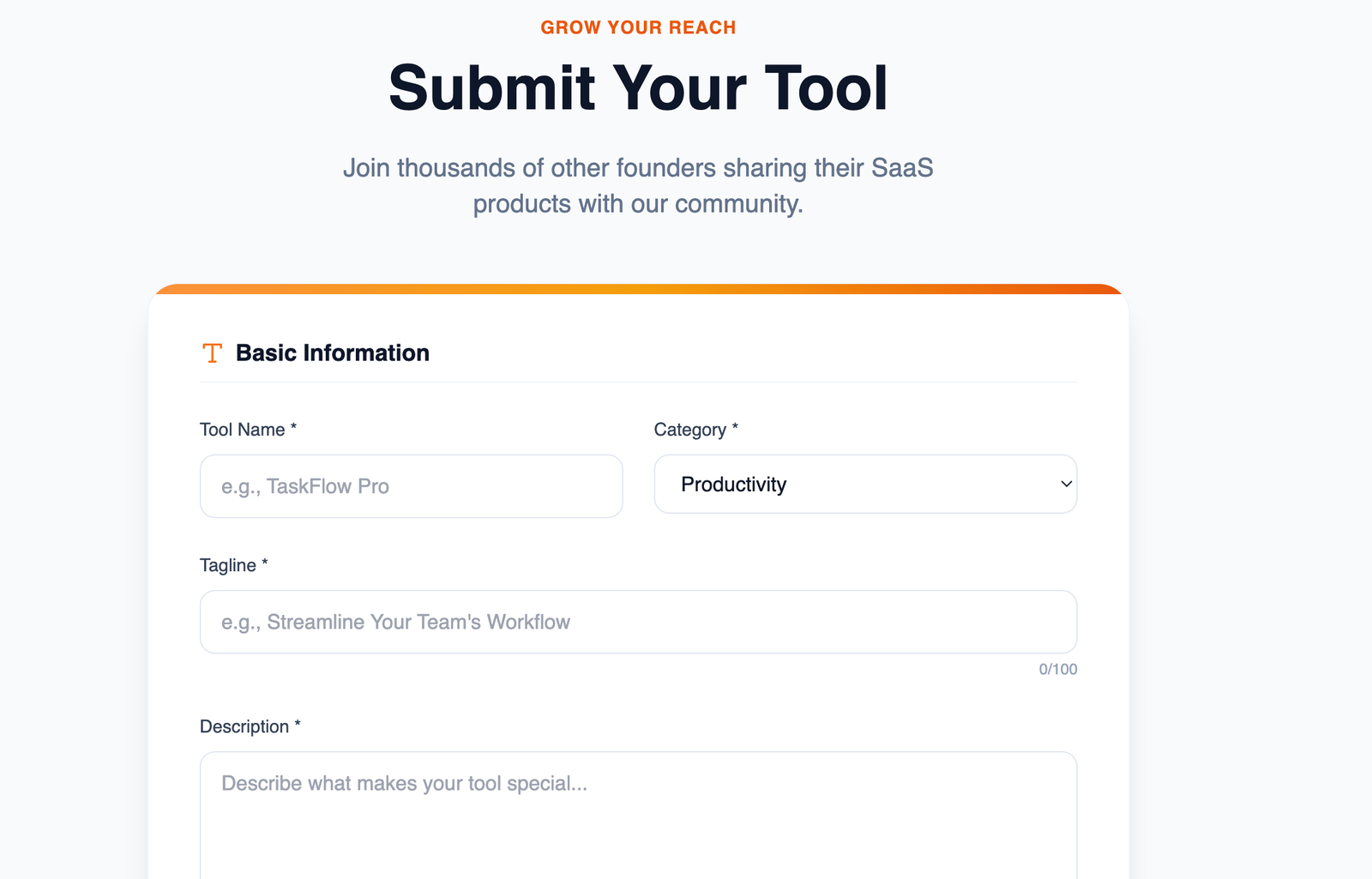Click the Tool Name field label

pos(242,430)
